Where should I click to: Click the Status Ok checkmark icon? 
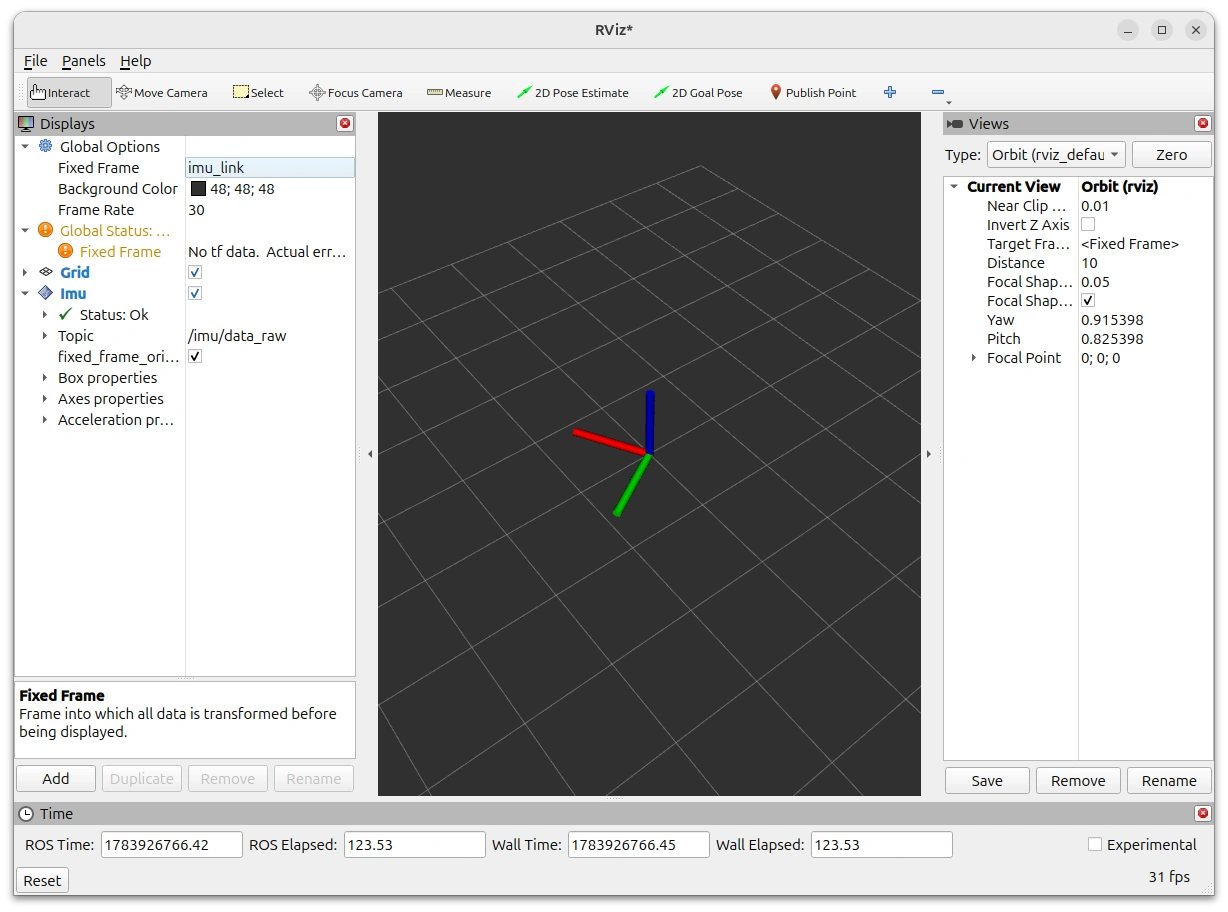[66, 314]
